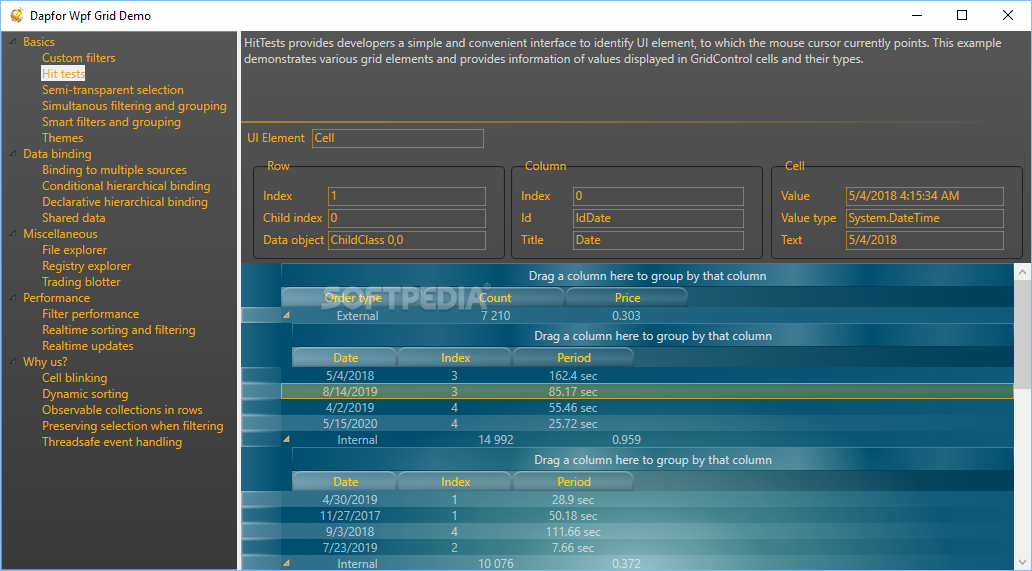Image resolution: width=1032 pixels, height=571 pixels.
Task: Click the Dapfor app icon in title bar
Action: pos(16,15)
